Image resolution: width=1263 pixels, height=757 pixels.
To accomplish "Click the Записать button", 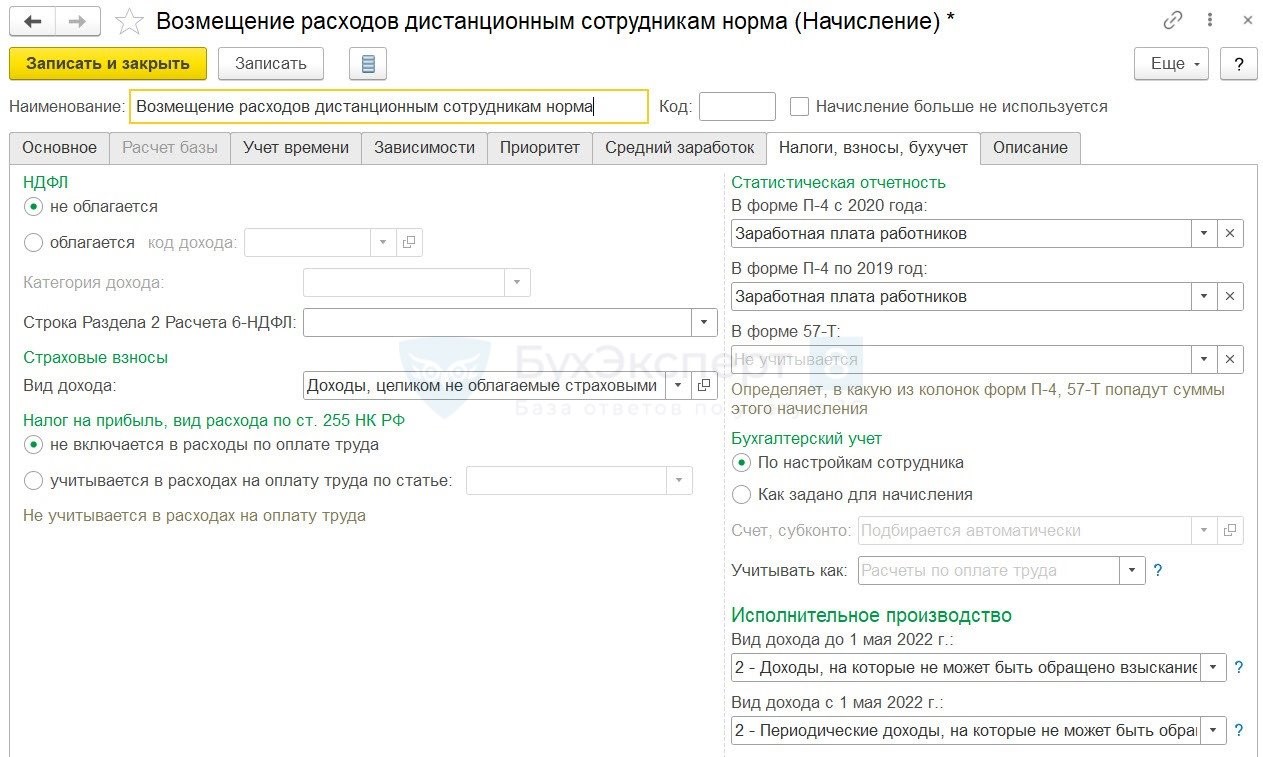I will 271,64.
